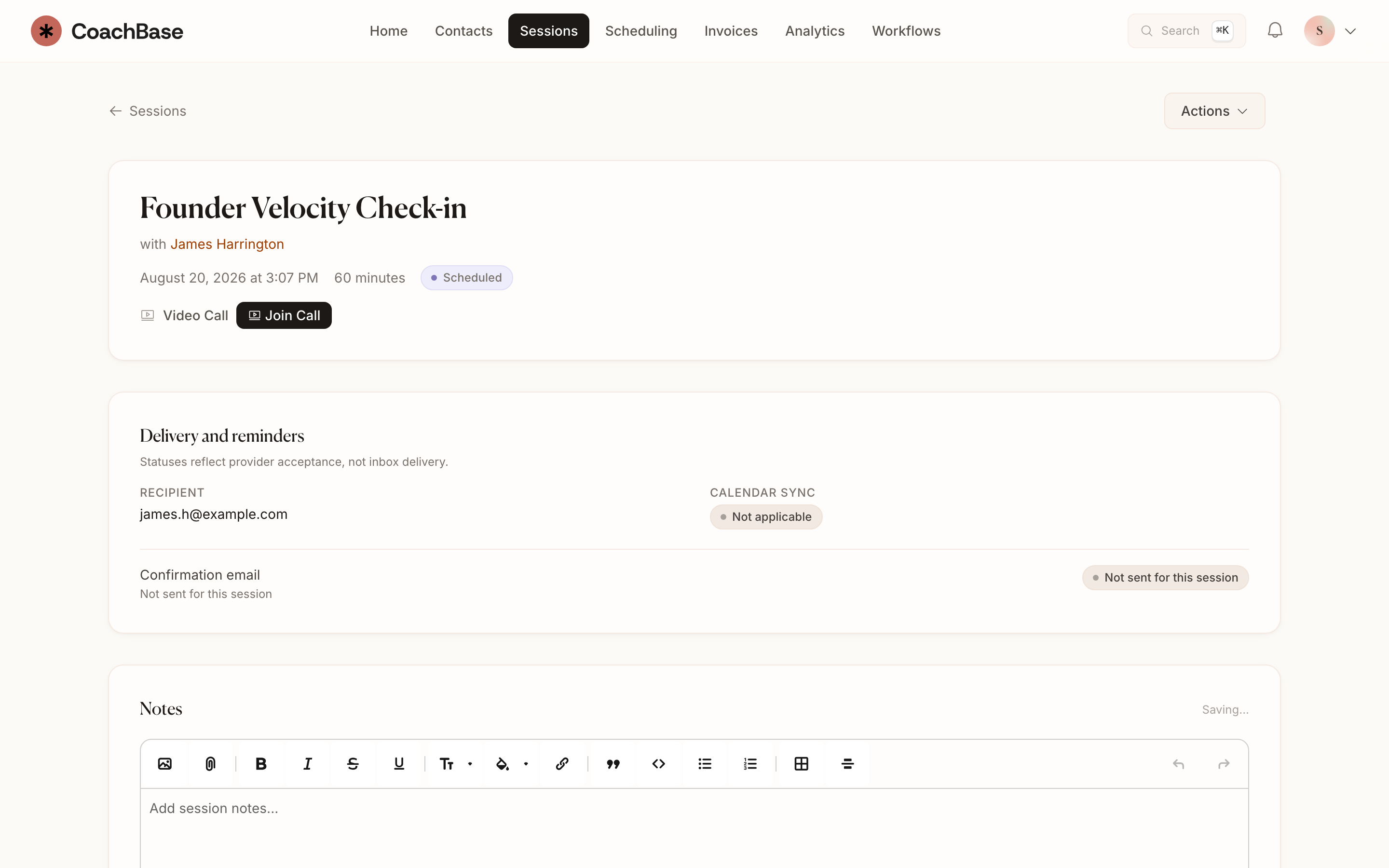
Task: Attach a file using paperclip icon
Action: pos(211,763)
